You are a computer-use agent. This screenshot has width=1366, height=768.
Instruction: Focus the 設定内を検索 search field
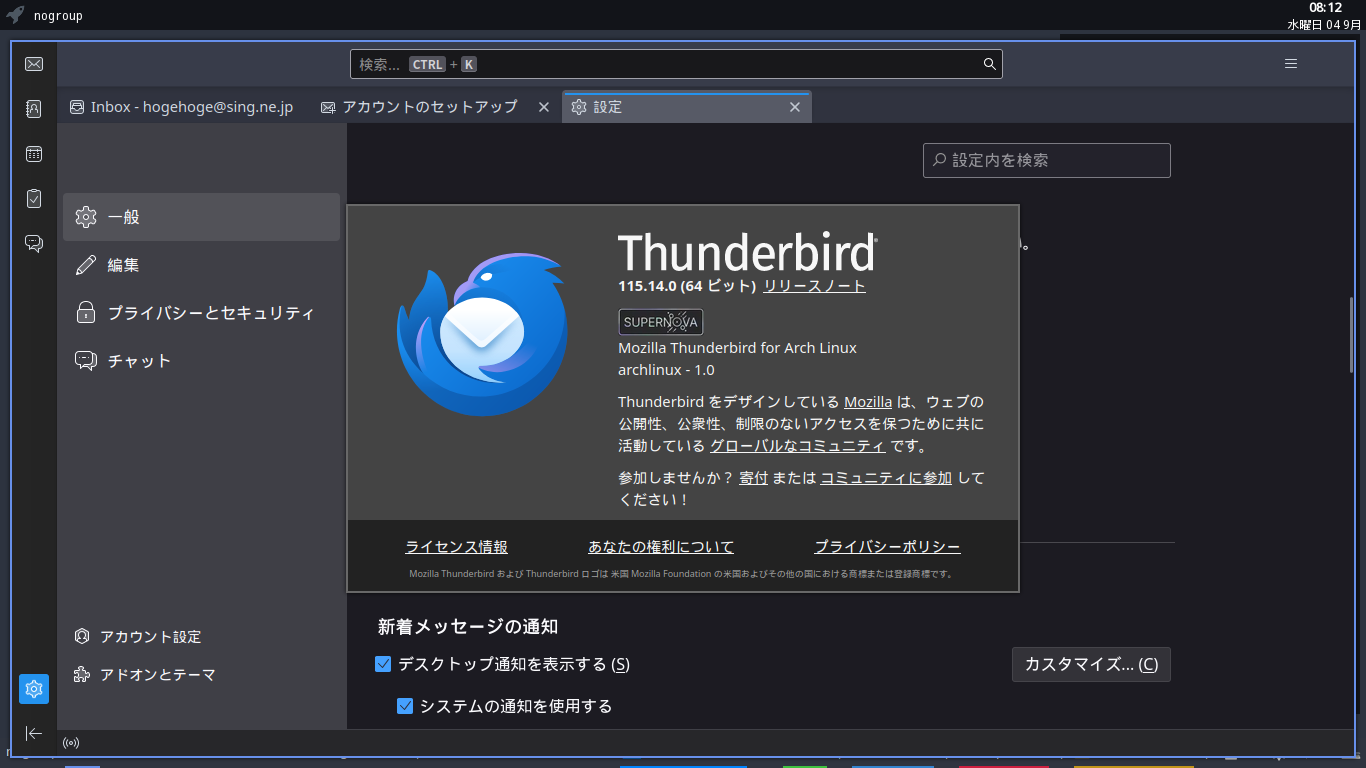tap(1047, 160)
